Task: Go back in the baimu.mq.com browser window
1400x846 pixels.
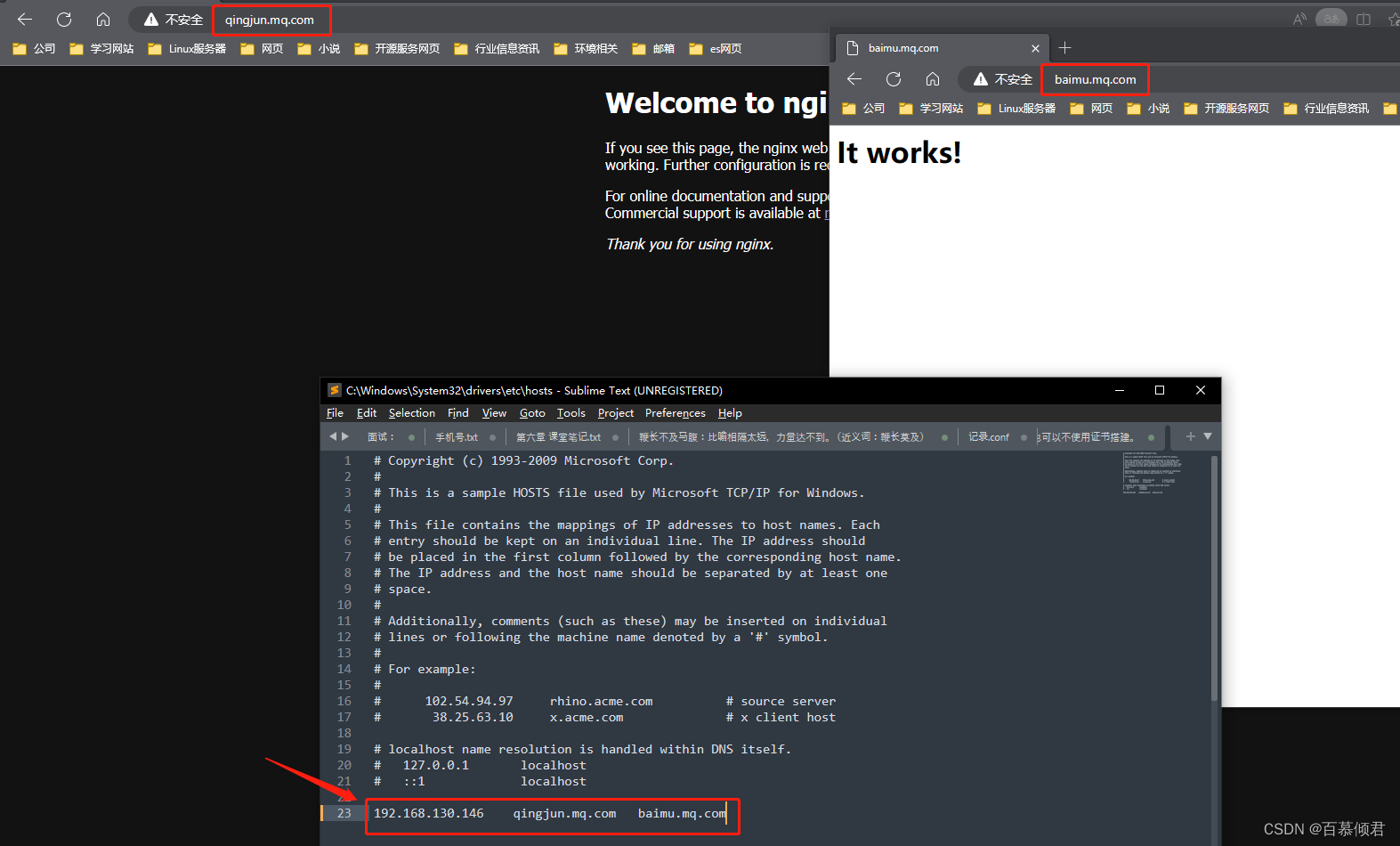Action: (x=854, y=79)
